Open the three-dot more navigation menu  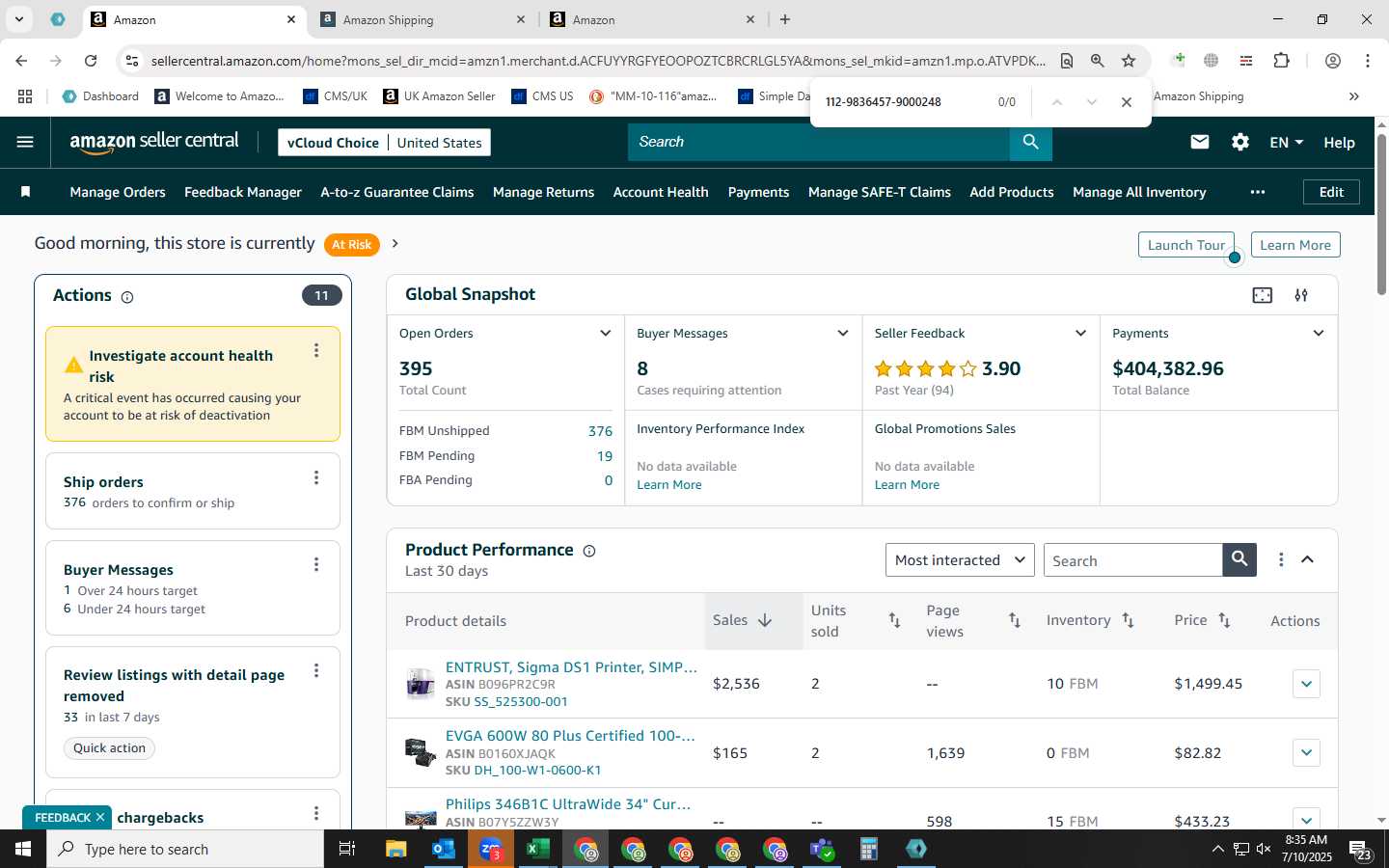(1257, 192)
